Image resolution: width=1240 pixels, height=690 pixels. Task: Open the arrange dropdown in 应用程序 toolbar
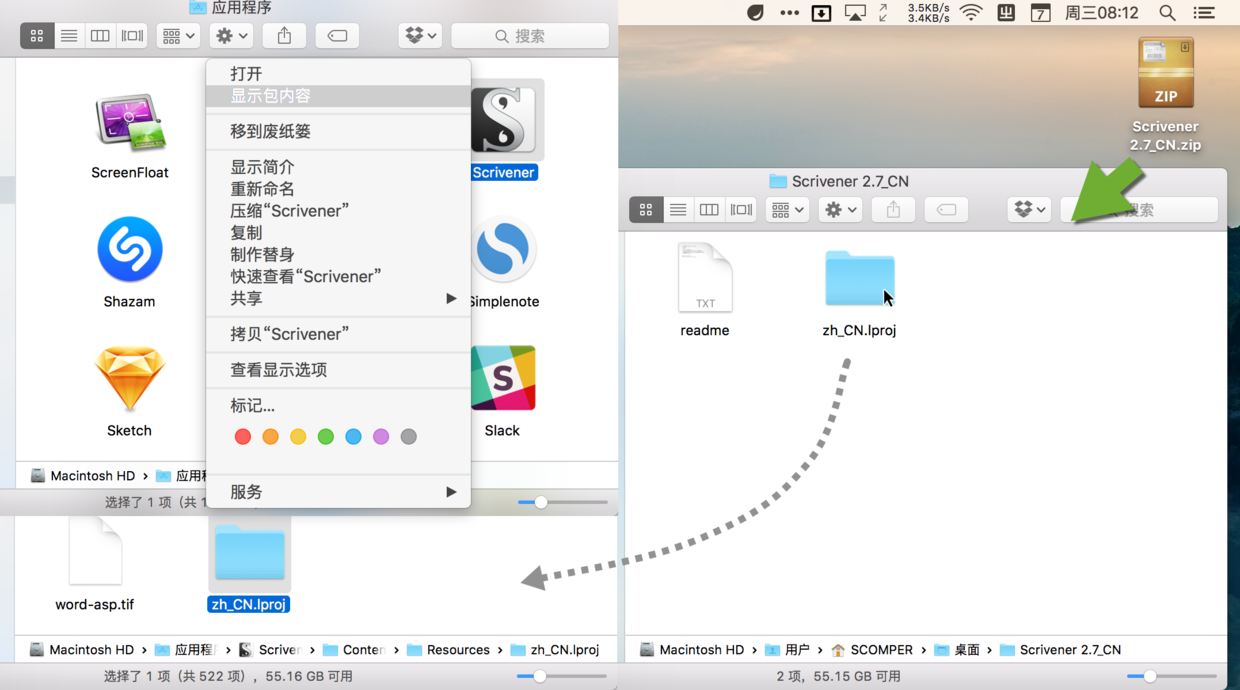[178, 36]
